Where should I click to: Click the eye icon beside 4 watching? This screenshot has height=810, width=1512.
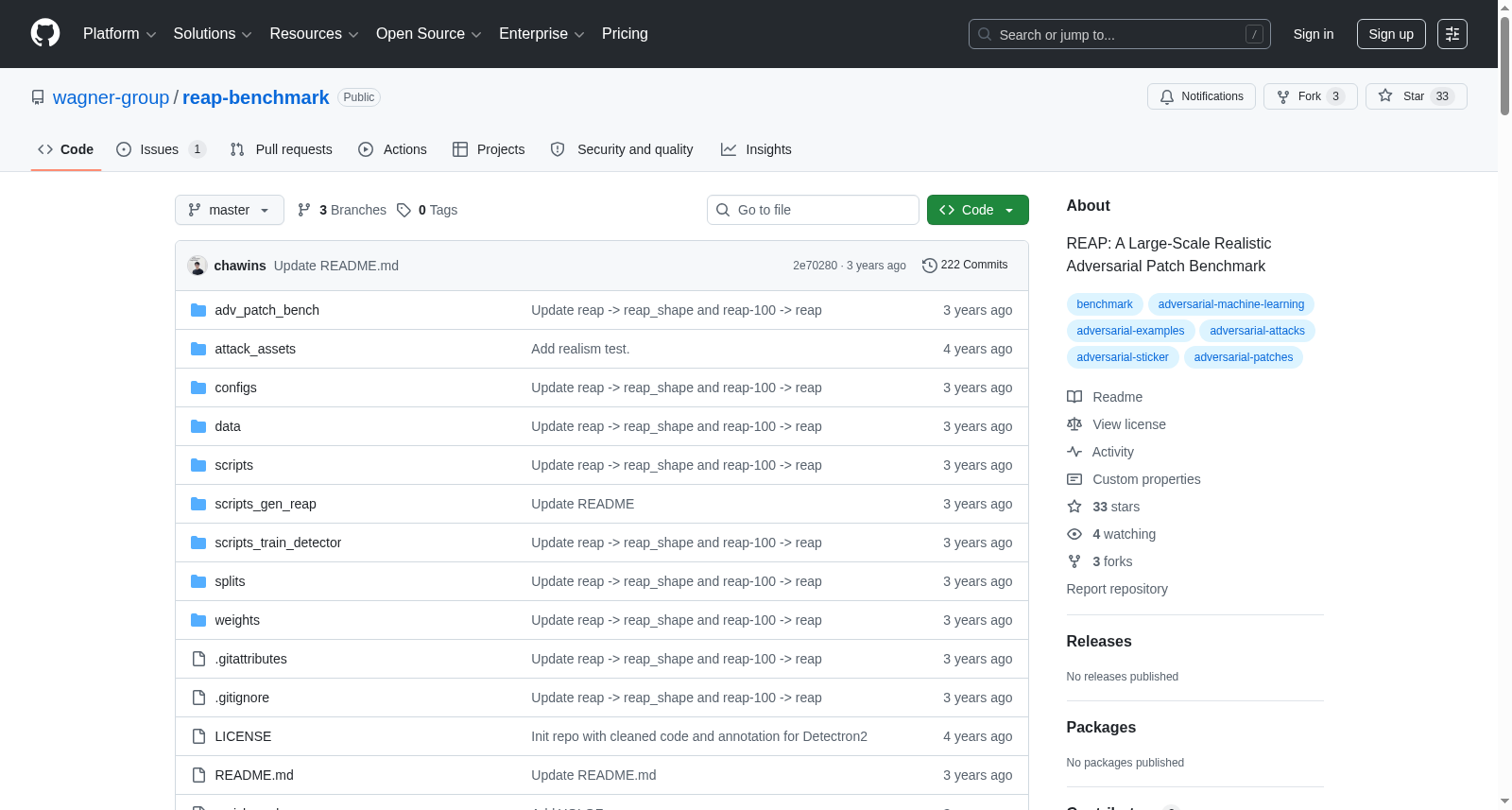[1074, 534]
